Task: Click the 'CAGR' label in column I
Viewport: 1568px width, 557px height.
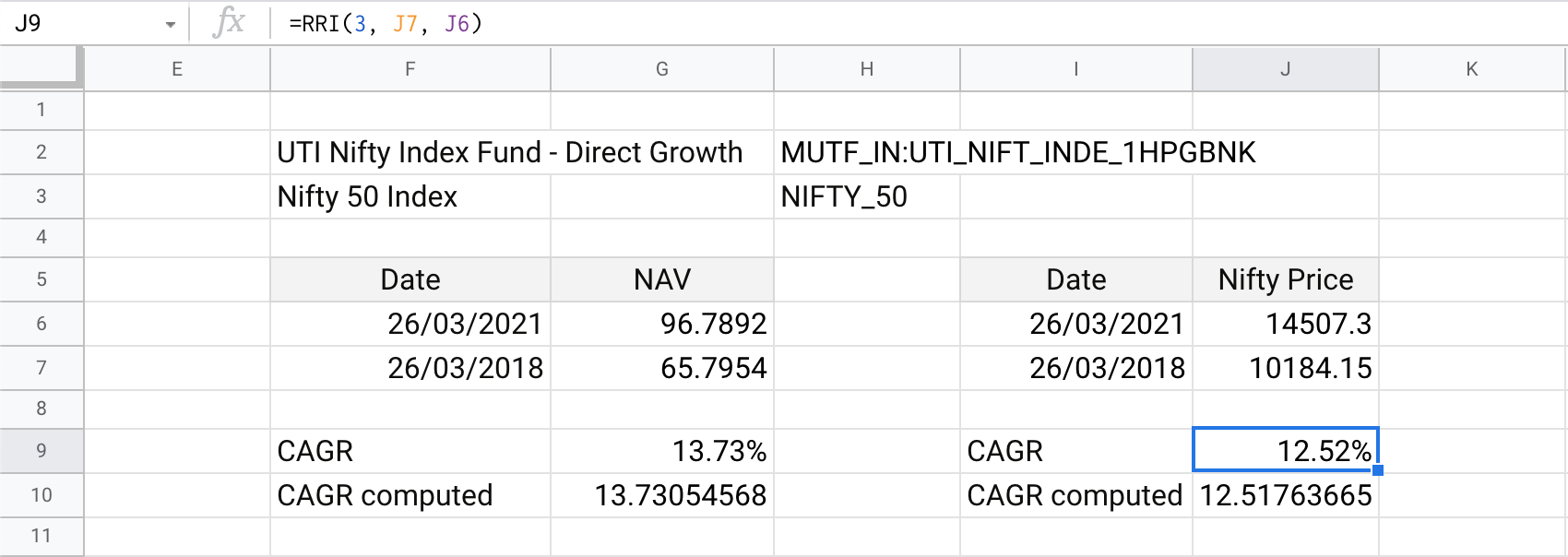Action: 1076,451
